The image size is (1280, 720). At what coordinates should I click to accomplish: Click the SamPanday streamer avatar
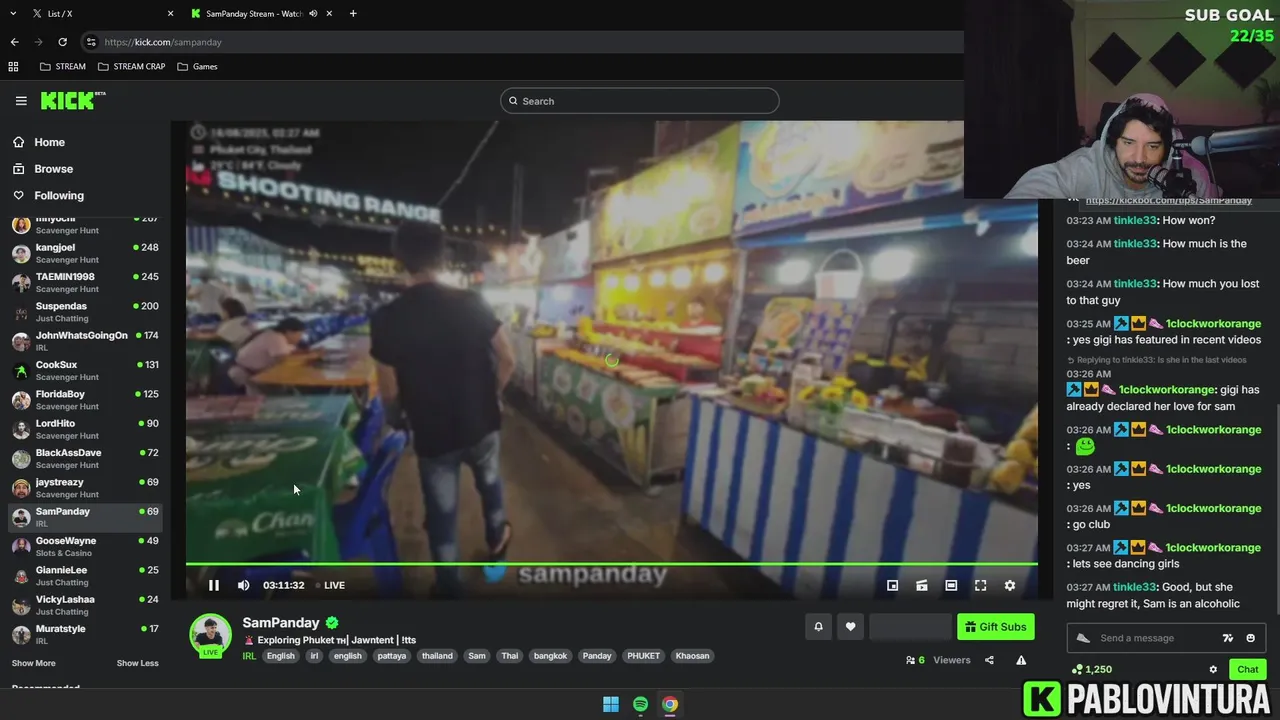pos(210,634)
